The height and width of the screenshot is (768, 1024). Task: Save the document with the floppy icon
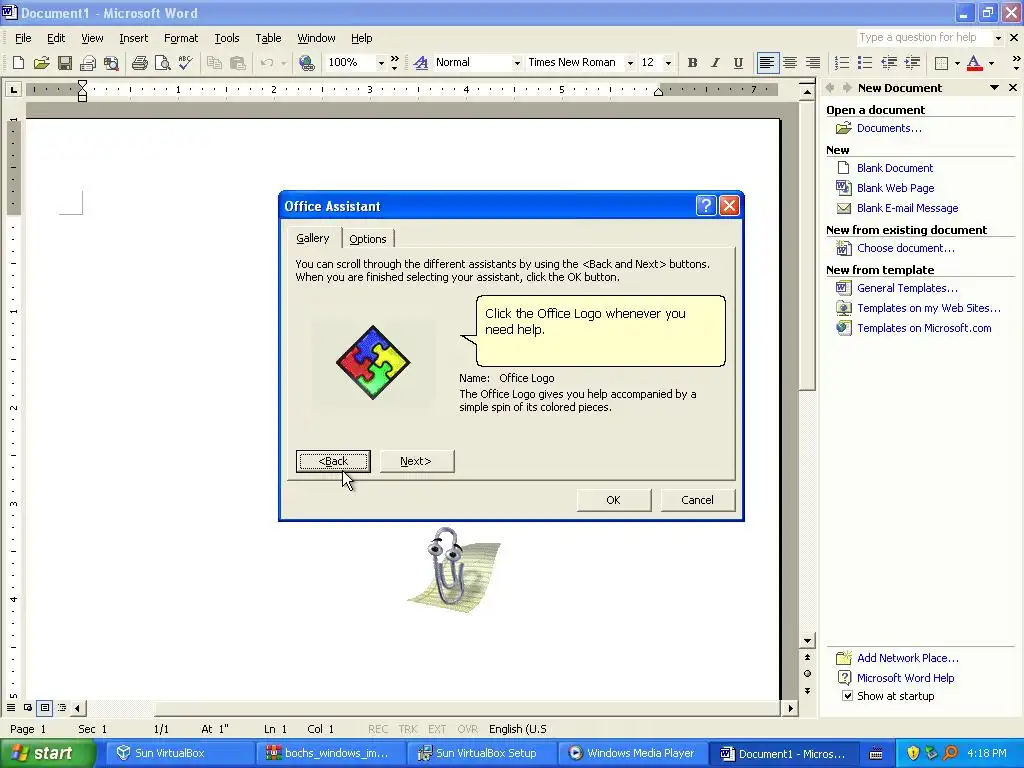pyautogui.click(x=65, y=63)
